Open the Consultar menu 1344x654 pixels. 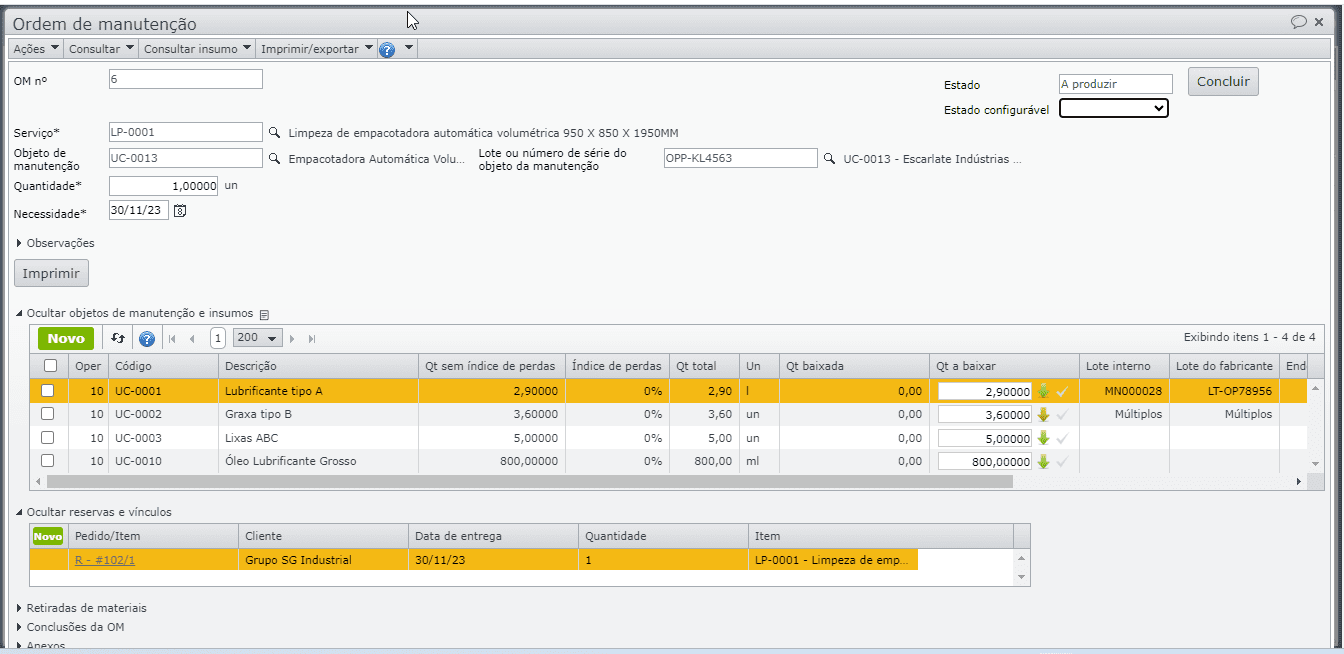coord(101,49)
